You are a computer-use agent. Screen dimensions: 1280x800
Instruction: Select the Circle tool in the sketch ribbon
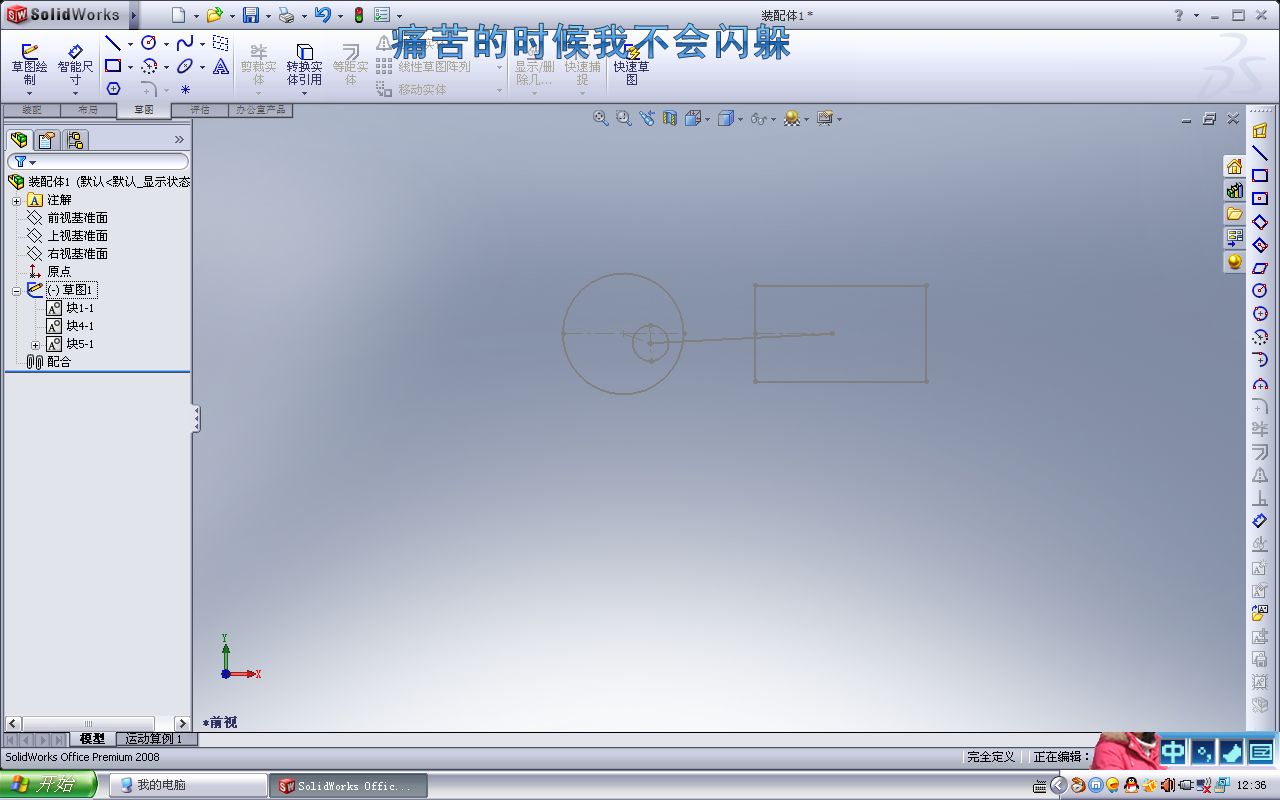click(x=149, y=44)
